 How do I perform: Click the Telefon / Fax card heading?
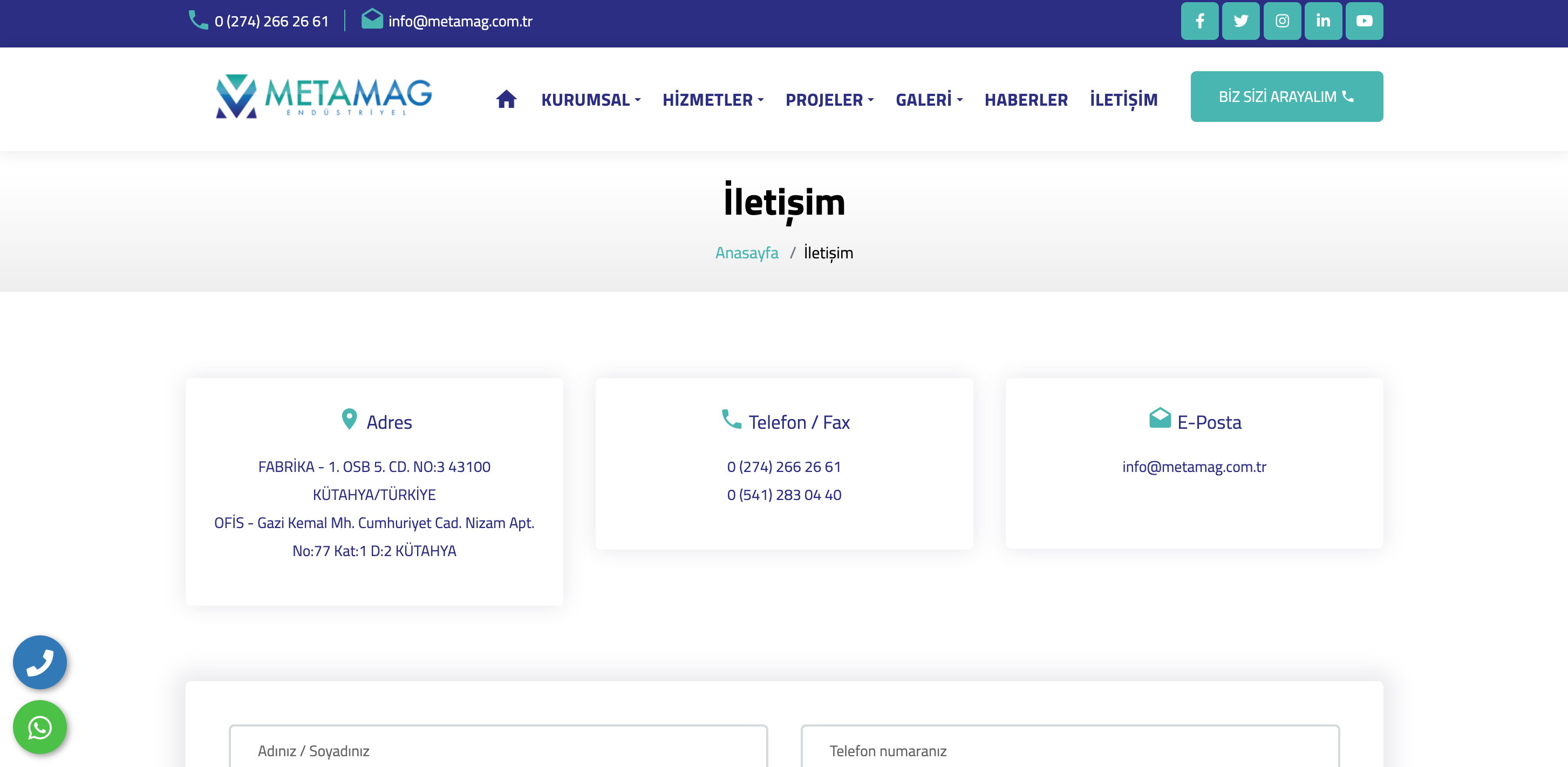pyautogui.click(x=799, y=421)
